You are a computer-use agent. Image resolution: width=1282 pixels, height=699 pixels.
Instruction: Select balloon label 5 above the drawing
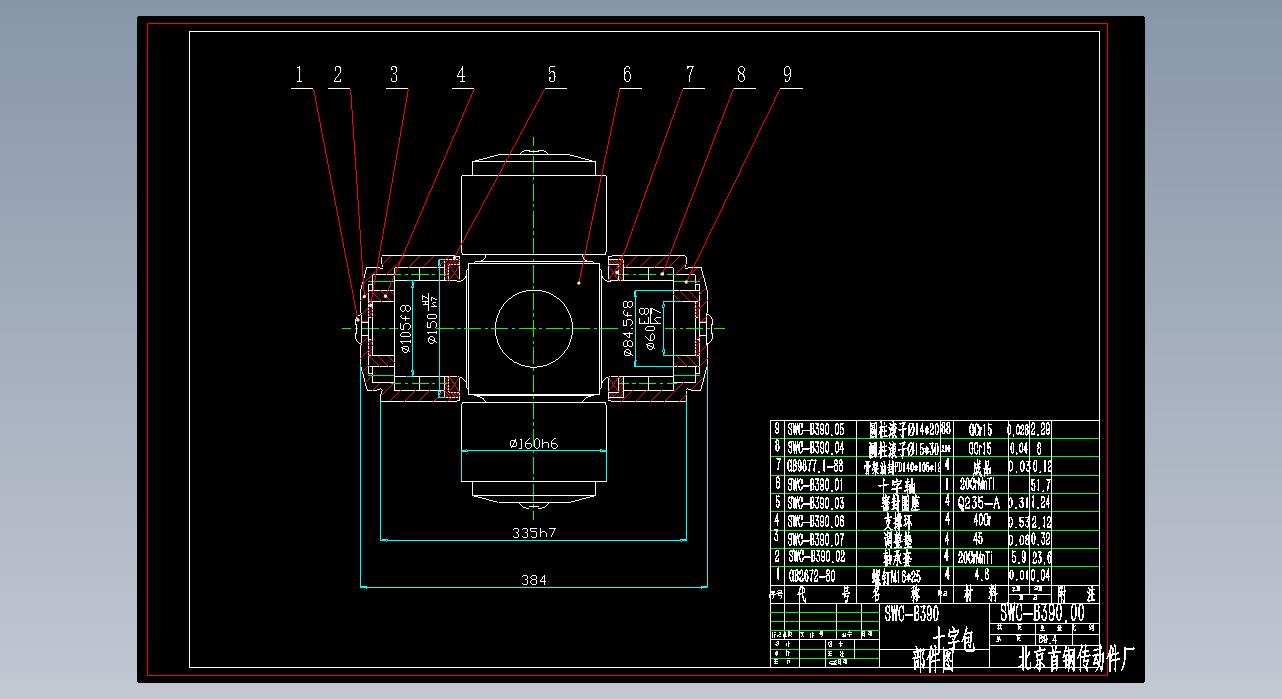coord(551,74)
